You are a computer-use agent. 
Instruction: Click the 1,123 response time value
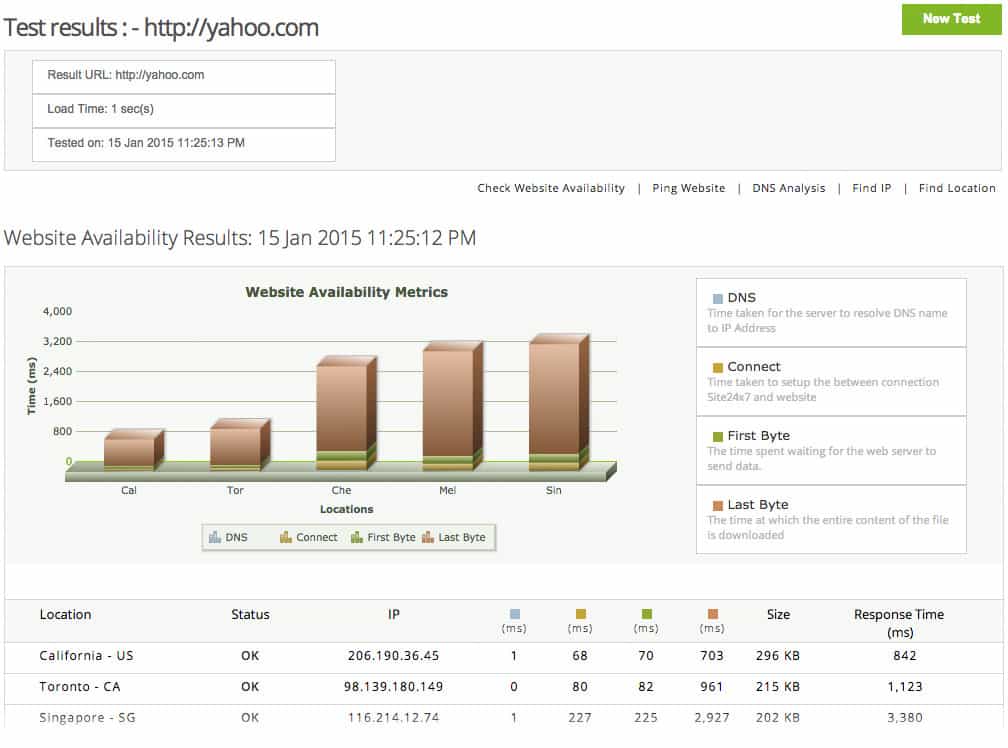pos(904,686)
